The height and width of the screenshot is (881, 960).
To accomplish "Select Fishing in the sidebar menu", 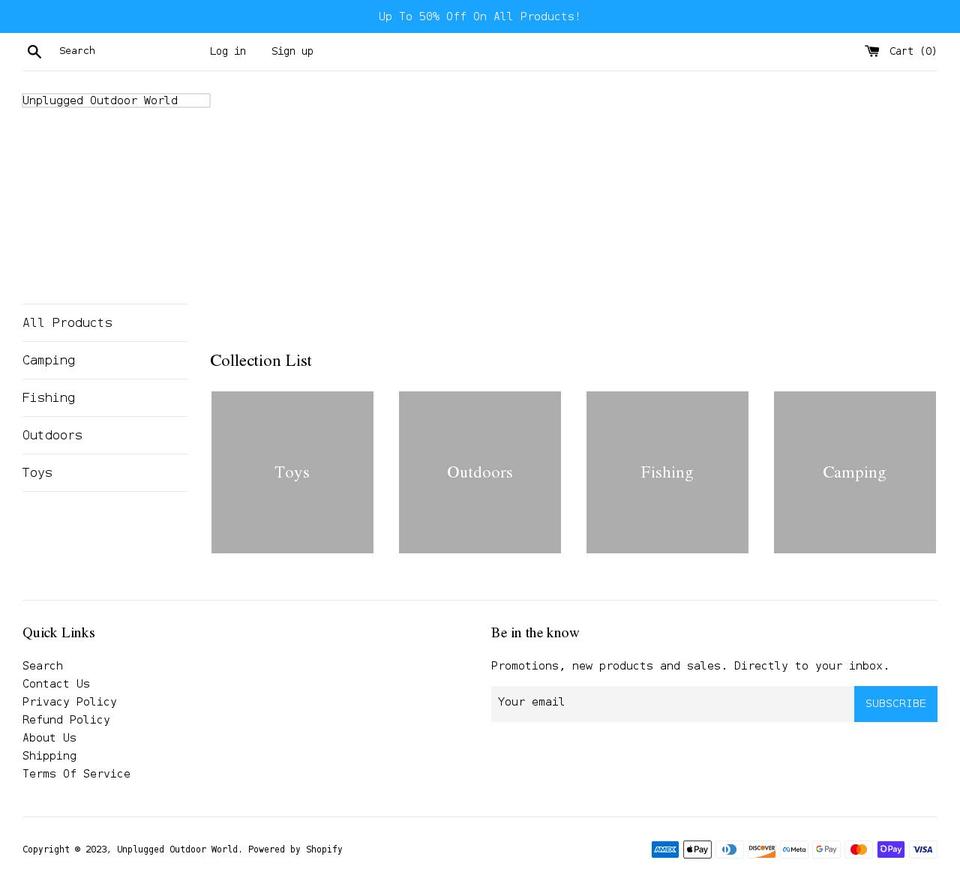I will point(48,397).
